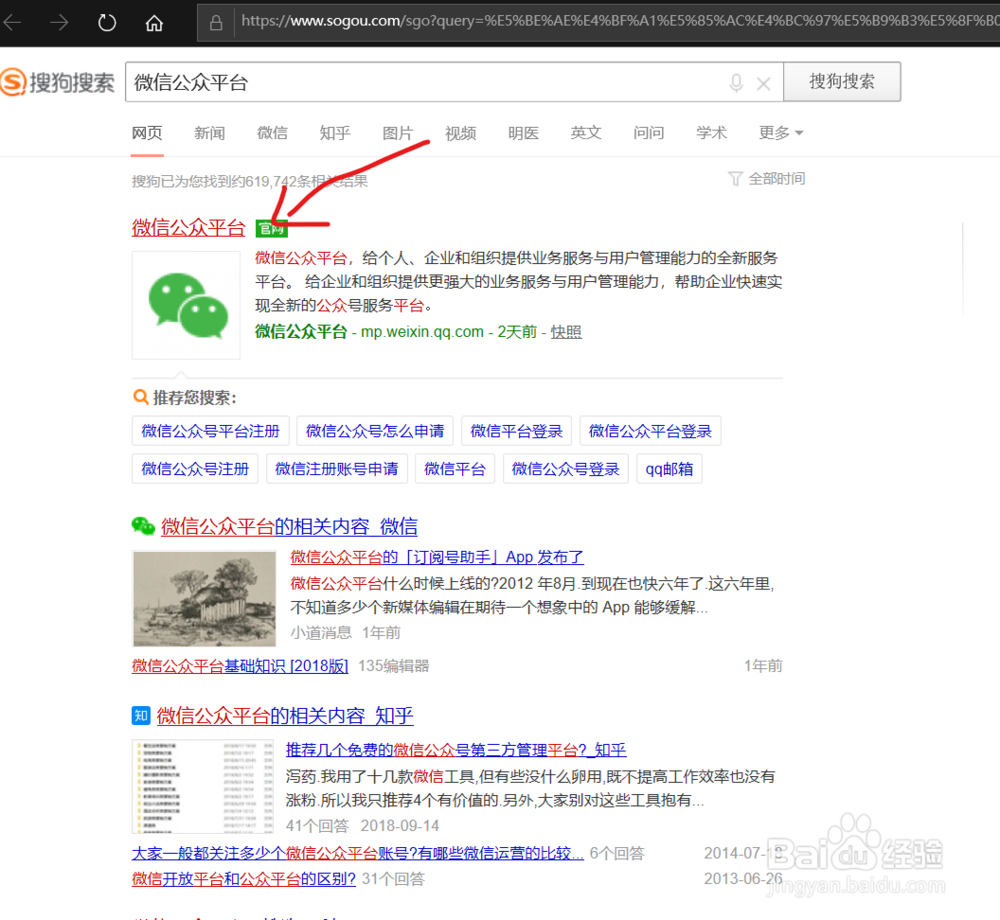Viewport: 1000px width, 920px height.
Task: Select the 网页 tab
Action: [147, 133]
